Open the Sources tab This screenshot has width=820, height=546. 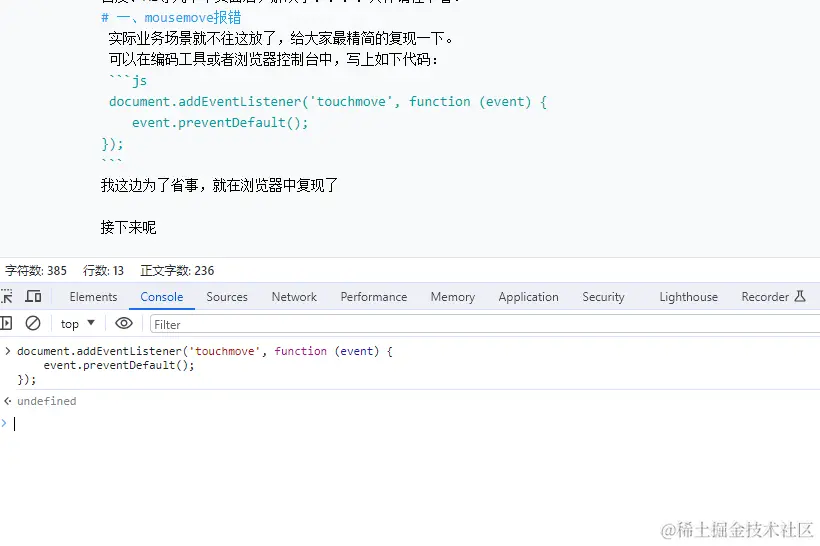coord(227,297)
